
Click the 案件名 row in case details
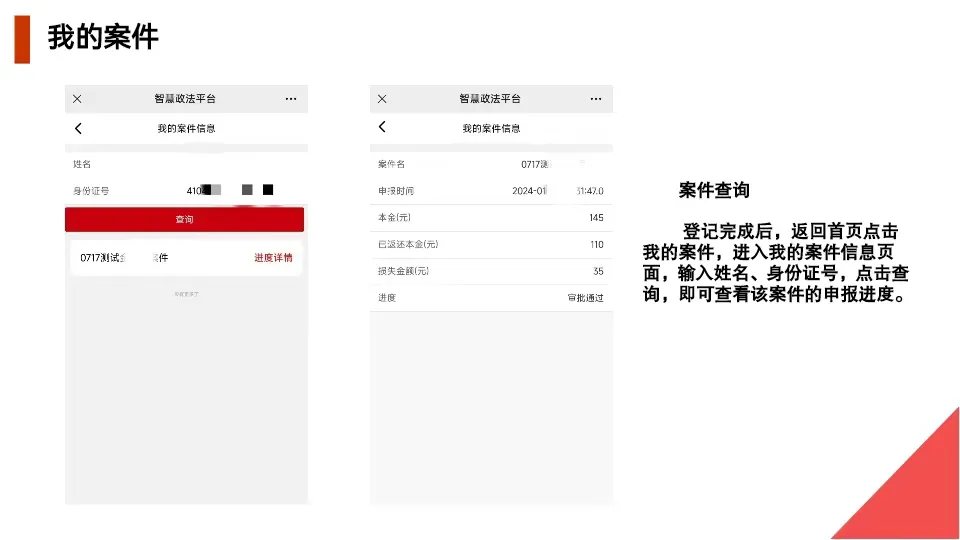tap(490, 164)
